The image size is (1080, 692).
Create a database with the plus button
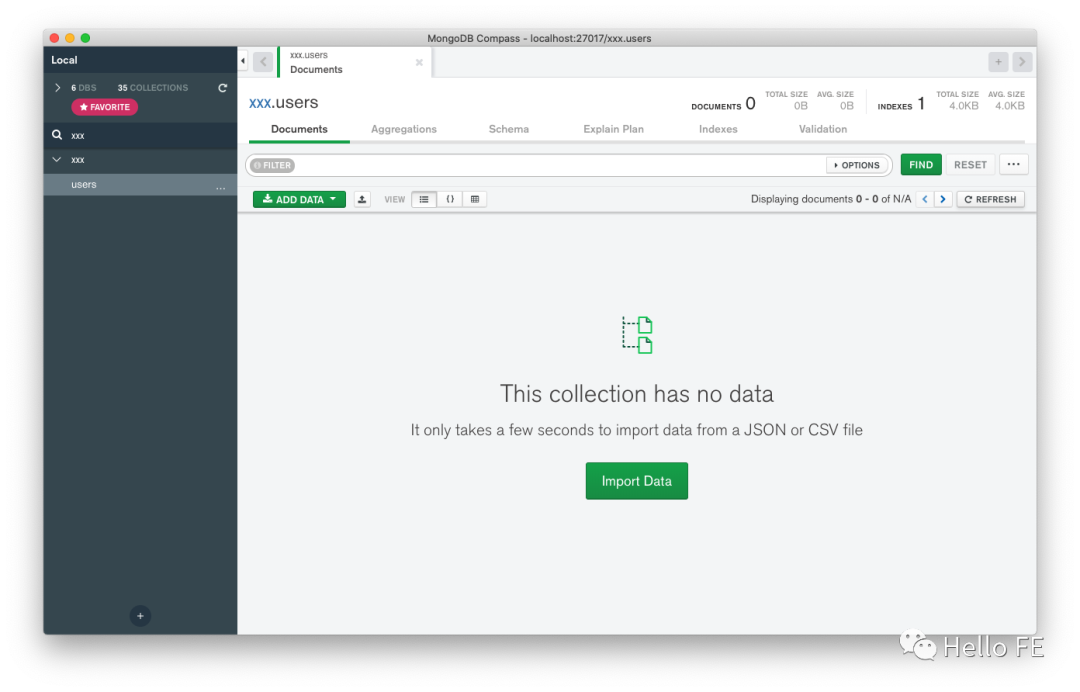pos(140,616)
